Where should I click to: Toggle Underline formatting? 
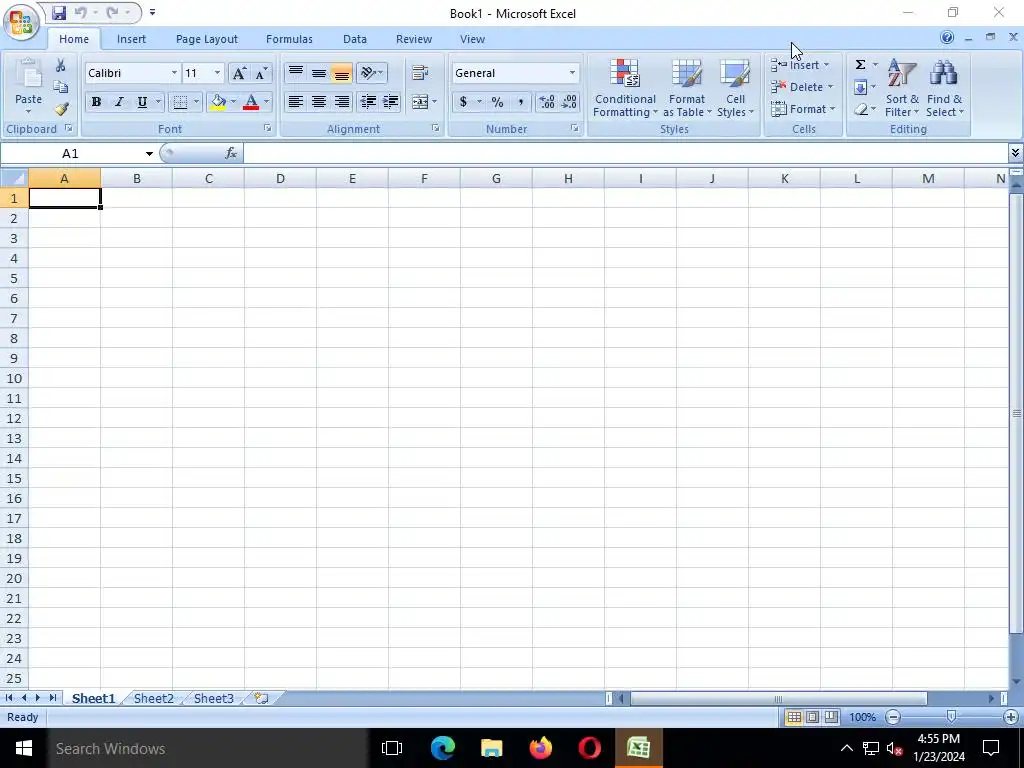(x=142, y=102)
